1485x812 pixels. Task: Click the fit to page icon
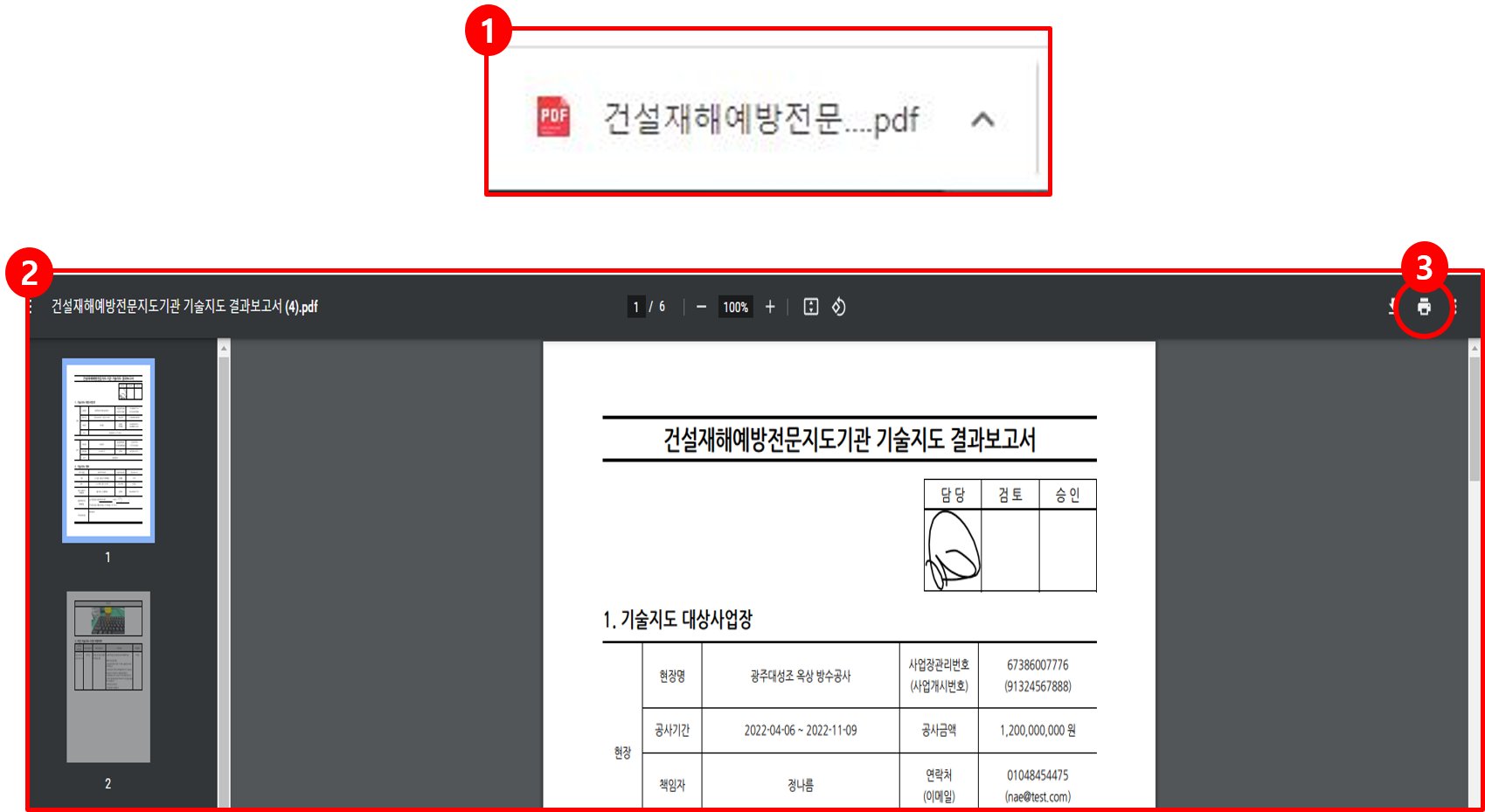[811, 307]
